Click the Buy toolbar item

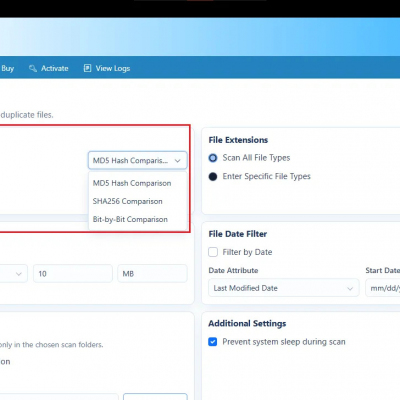(7, 68)
